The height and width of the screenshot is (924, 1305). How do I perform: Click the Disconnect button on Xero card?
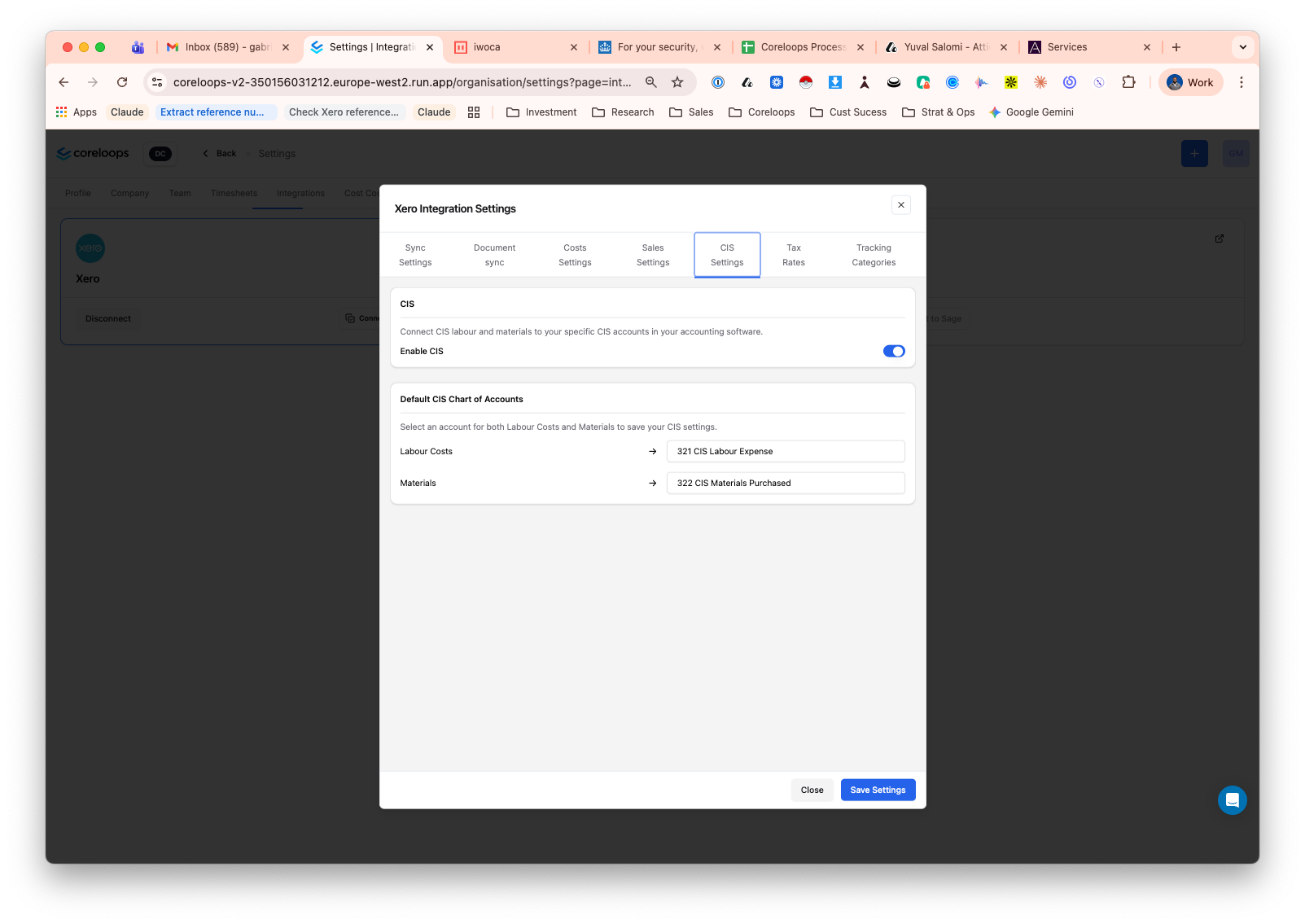coord(108,319)
